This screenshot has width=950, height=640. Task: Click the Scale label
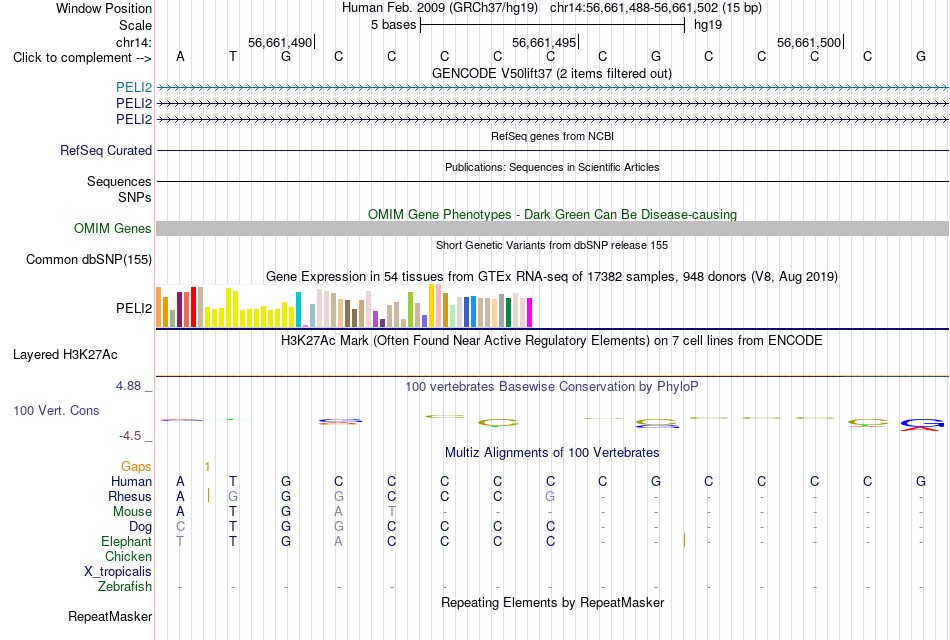point(136,25)
